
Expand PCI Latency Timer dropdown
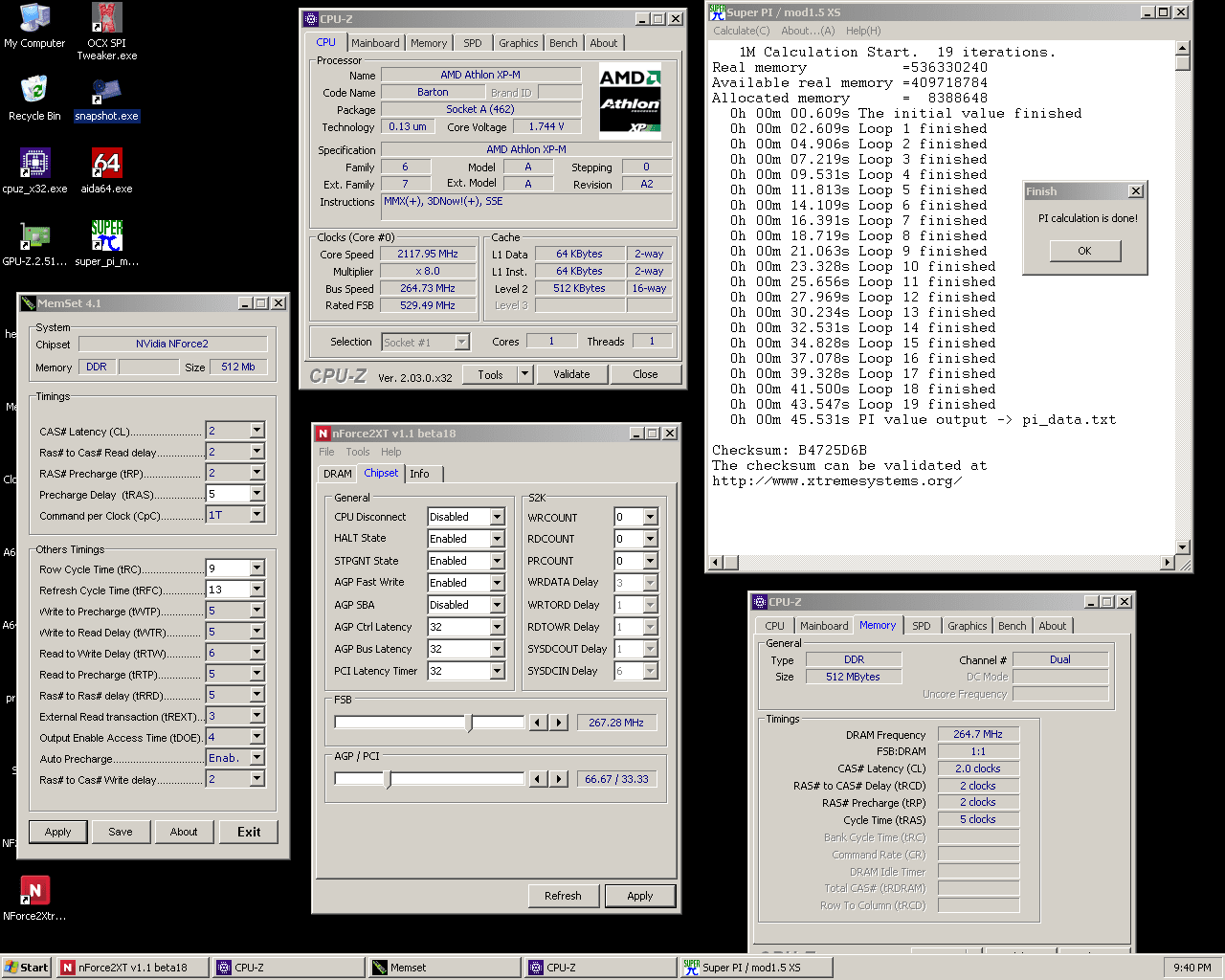(497, 671)
